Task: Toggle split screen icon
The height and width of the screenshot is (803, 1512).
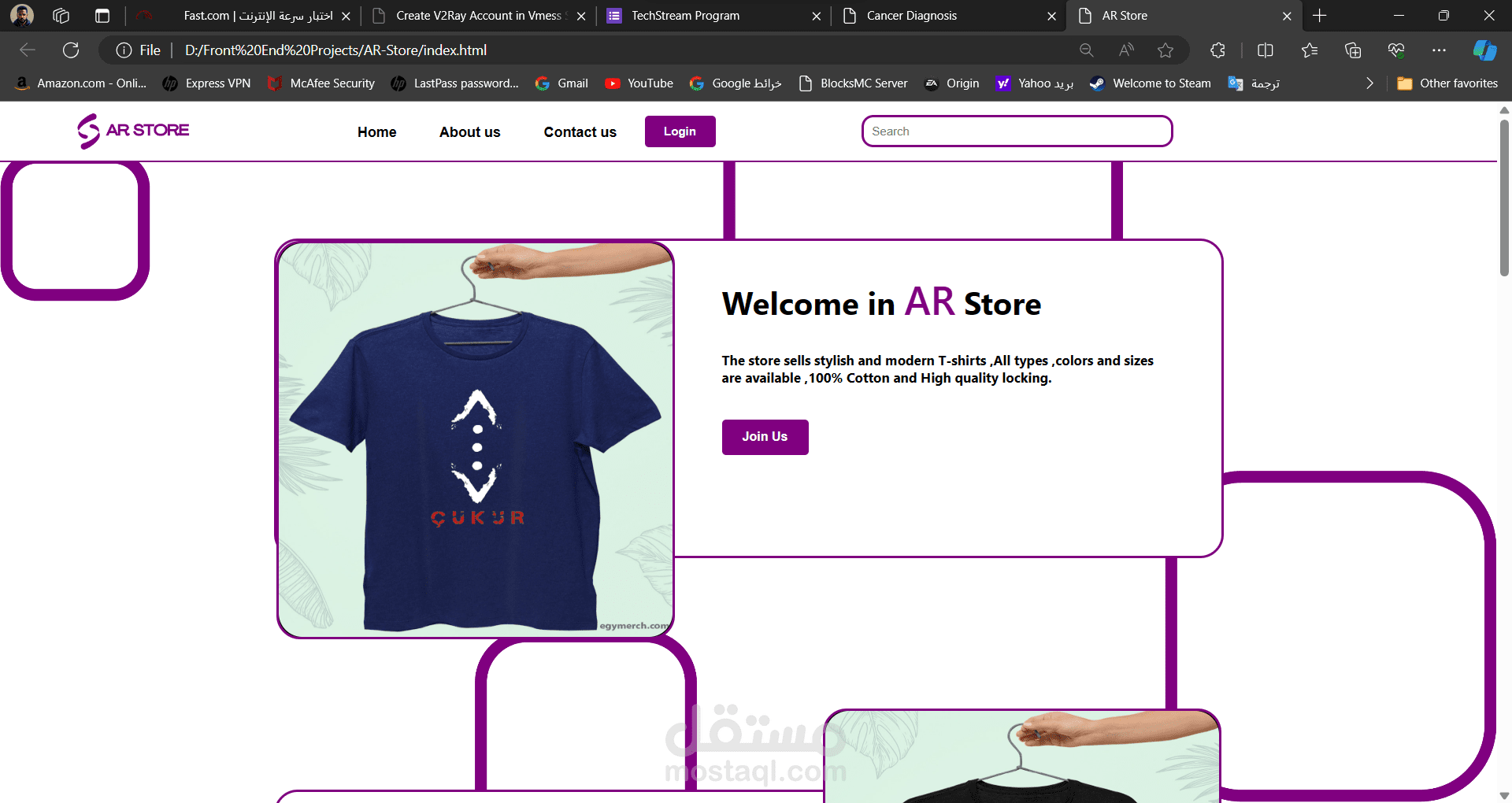Action: [1266, 50]
